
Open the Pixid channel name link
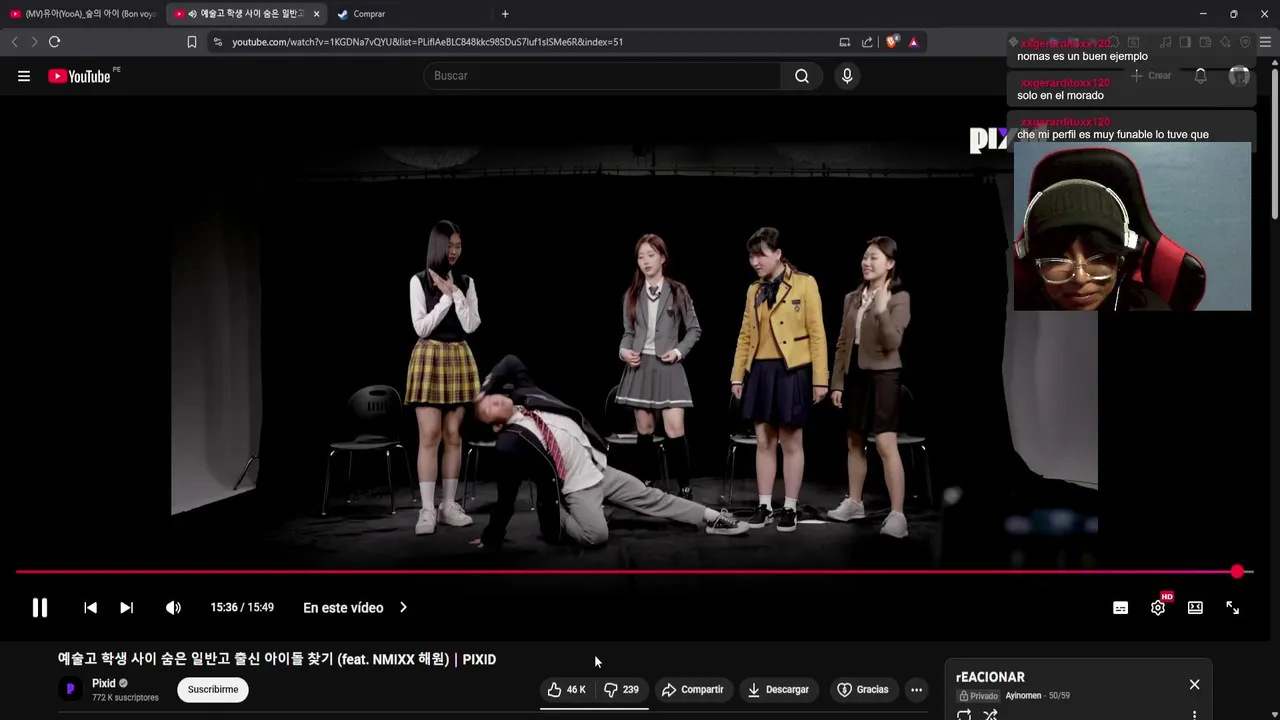click(104, 683)
